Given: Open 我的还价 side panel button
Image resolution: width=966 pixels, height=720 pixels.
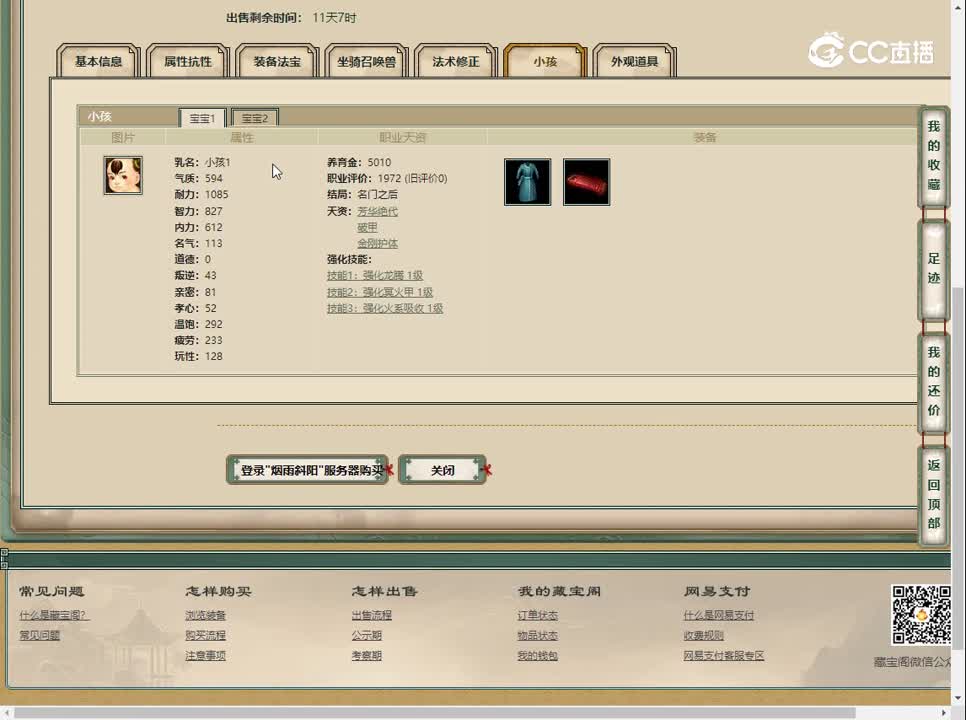Looking at the screenshot, I should coord(933,381).
